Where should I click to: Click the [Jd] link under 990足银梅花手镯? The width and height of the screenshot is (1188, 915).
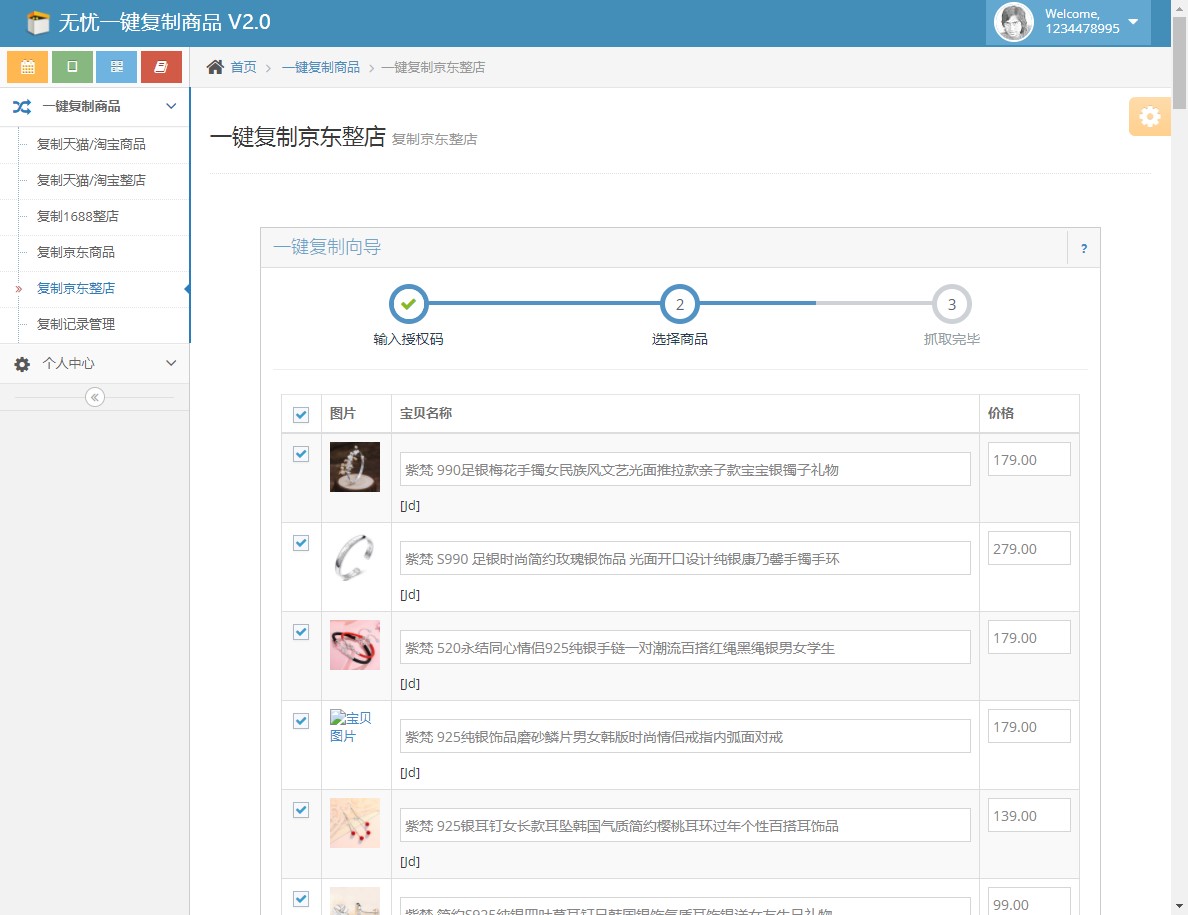tap(410, 506)
